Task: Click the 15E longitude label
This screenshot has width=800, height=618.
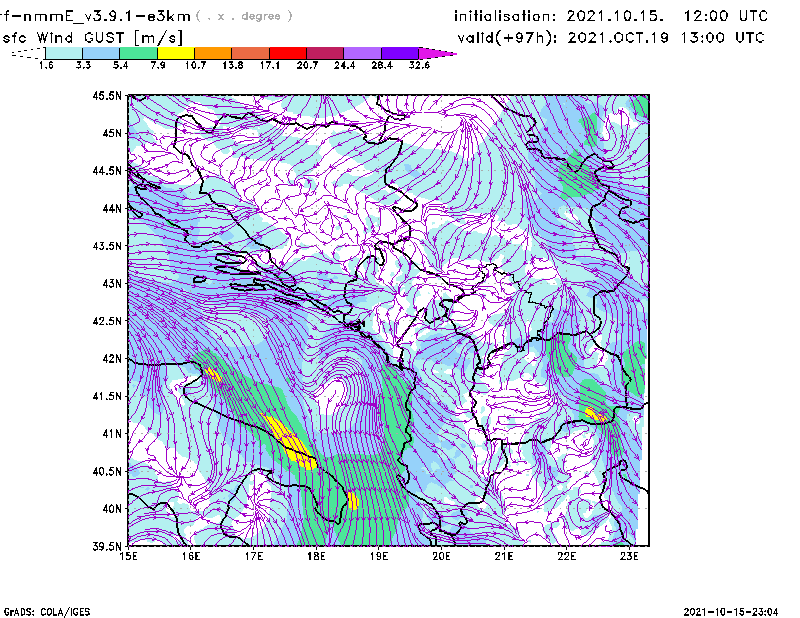Action: click(128, 556)
